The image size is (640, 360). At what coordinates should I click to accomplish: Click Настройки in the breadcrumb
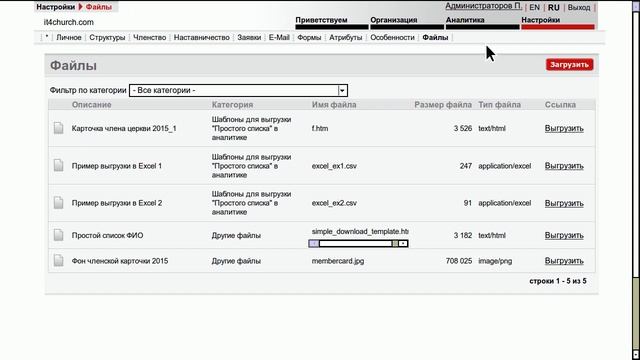point(56,7)
